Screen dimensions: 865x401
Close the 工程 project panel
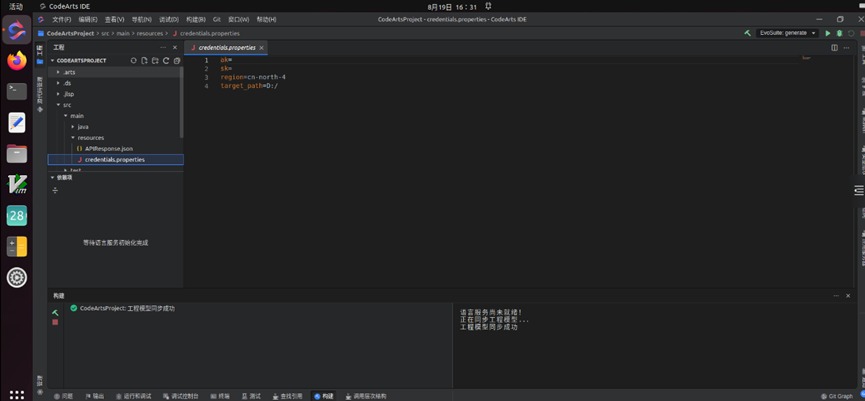pos(175,48)
